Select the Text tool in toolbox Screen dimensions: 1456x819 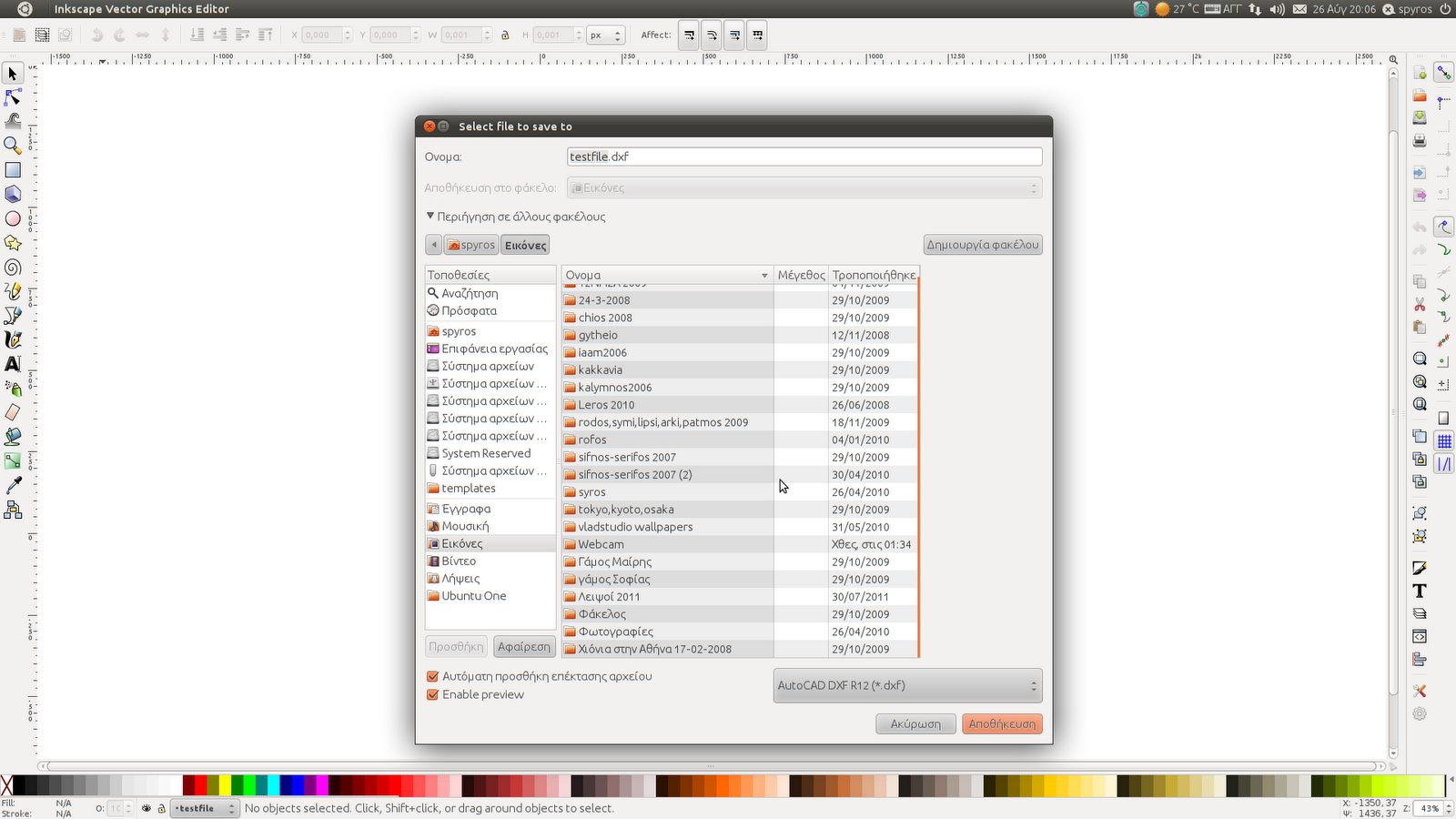click(x=13, y=364)
